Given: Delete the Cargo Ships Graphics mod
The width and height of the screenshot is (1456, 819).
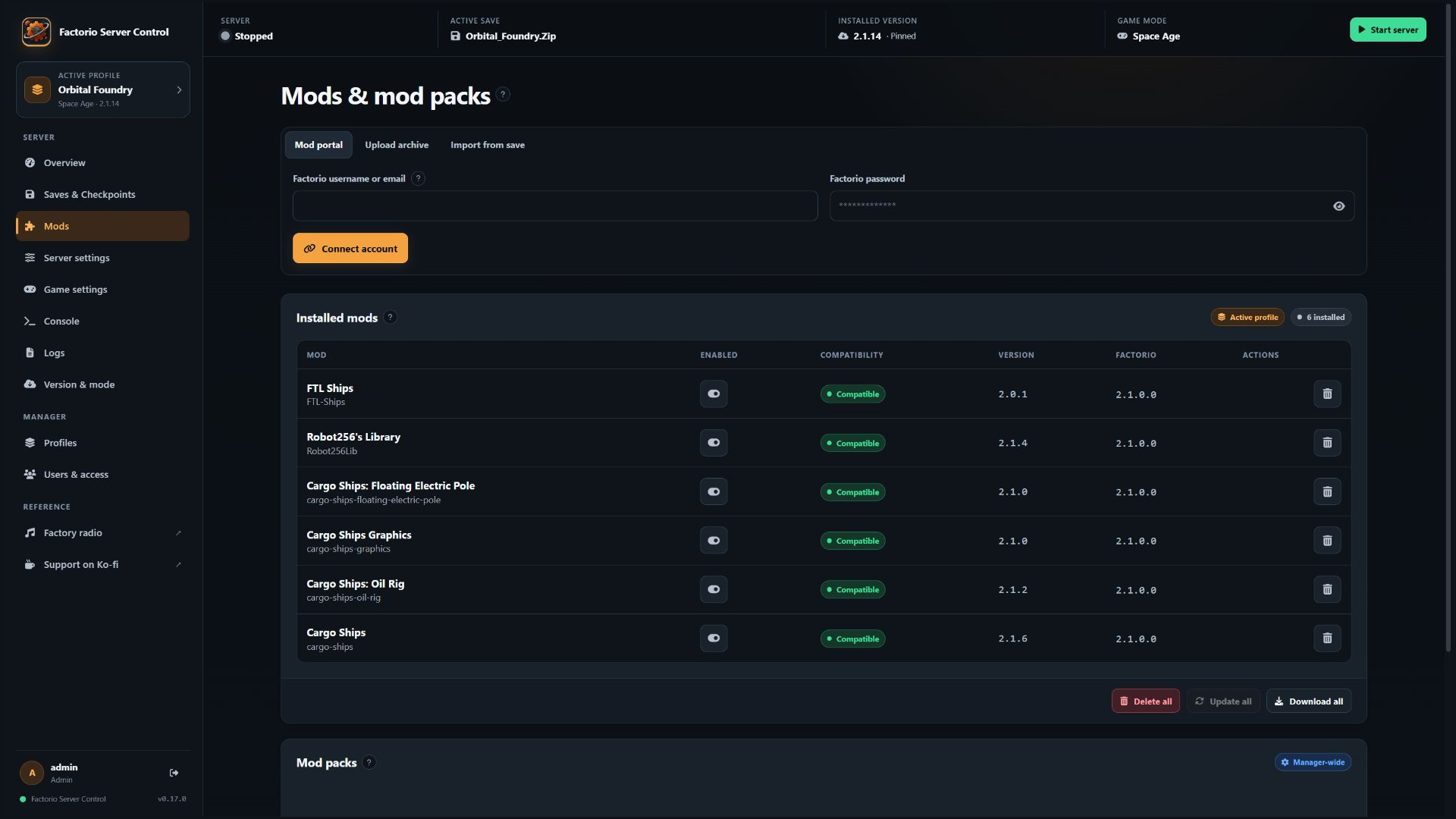Looking at the screenshot, I should point(1327,541).
